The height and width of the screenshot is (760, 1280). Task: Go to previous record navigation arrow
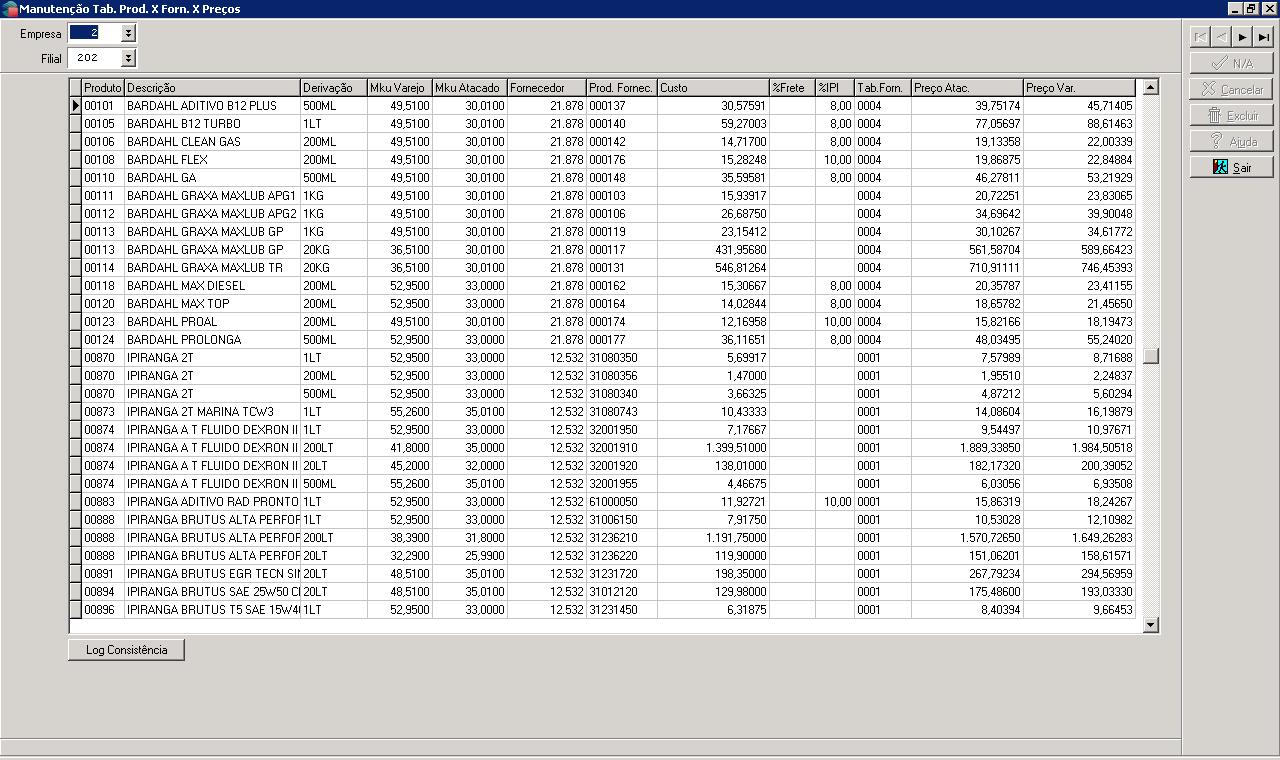(1221, 37)
